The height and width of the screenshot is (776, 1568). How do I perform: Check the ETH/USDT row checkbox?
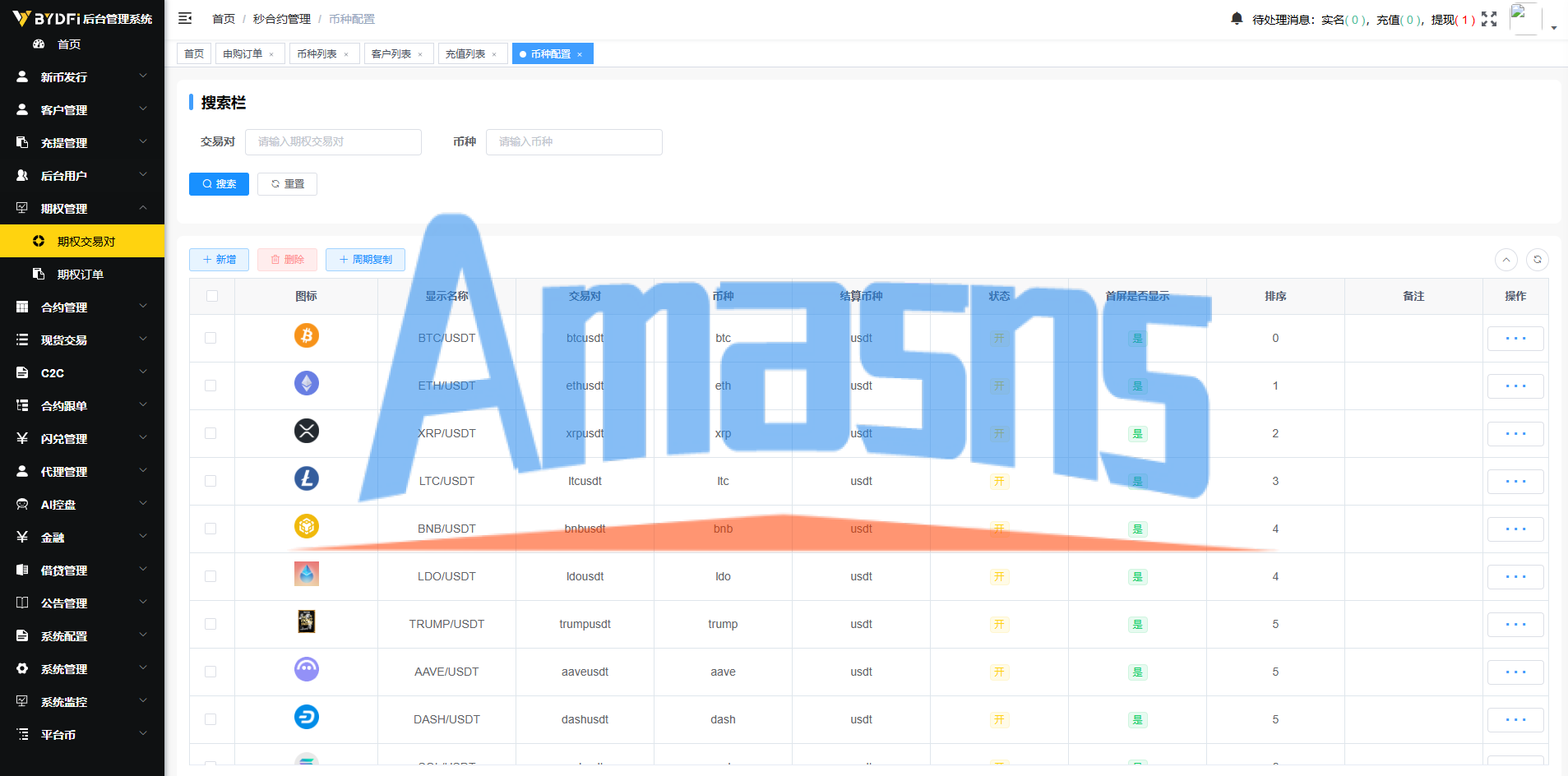coord(210,386)
